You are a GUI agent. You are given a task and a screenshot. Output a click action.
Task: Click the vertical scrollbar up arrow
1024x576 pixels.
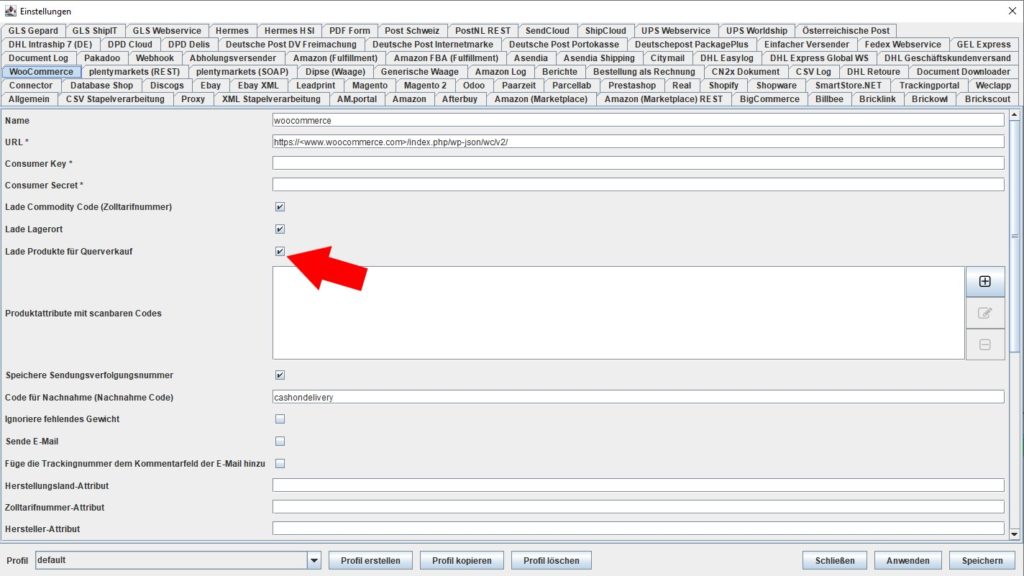click(x=1014, y=115)
